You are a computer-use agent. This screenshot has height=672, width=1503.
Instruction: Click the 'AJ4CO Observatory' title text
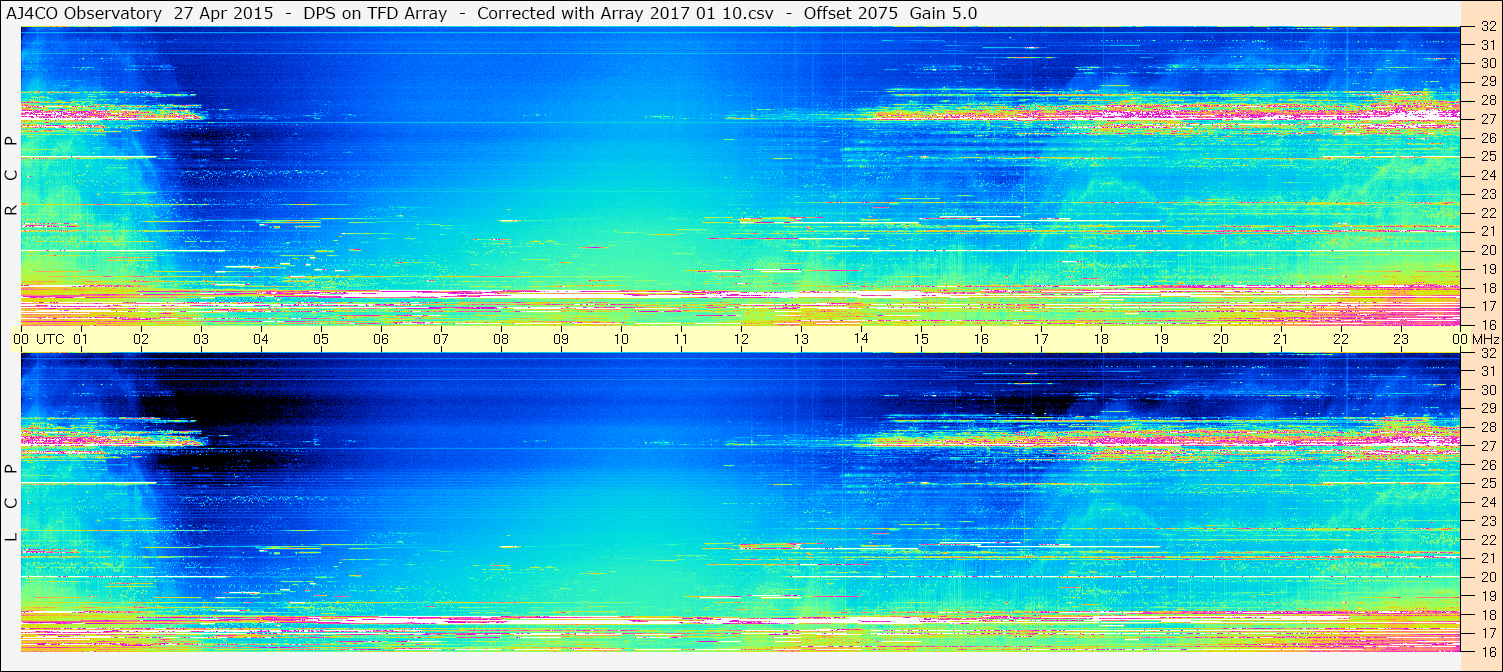pos(83,13)
